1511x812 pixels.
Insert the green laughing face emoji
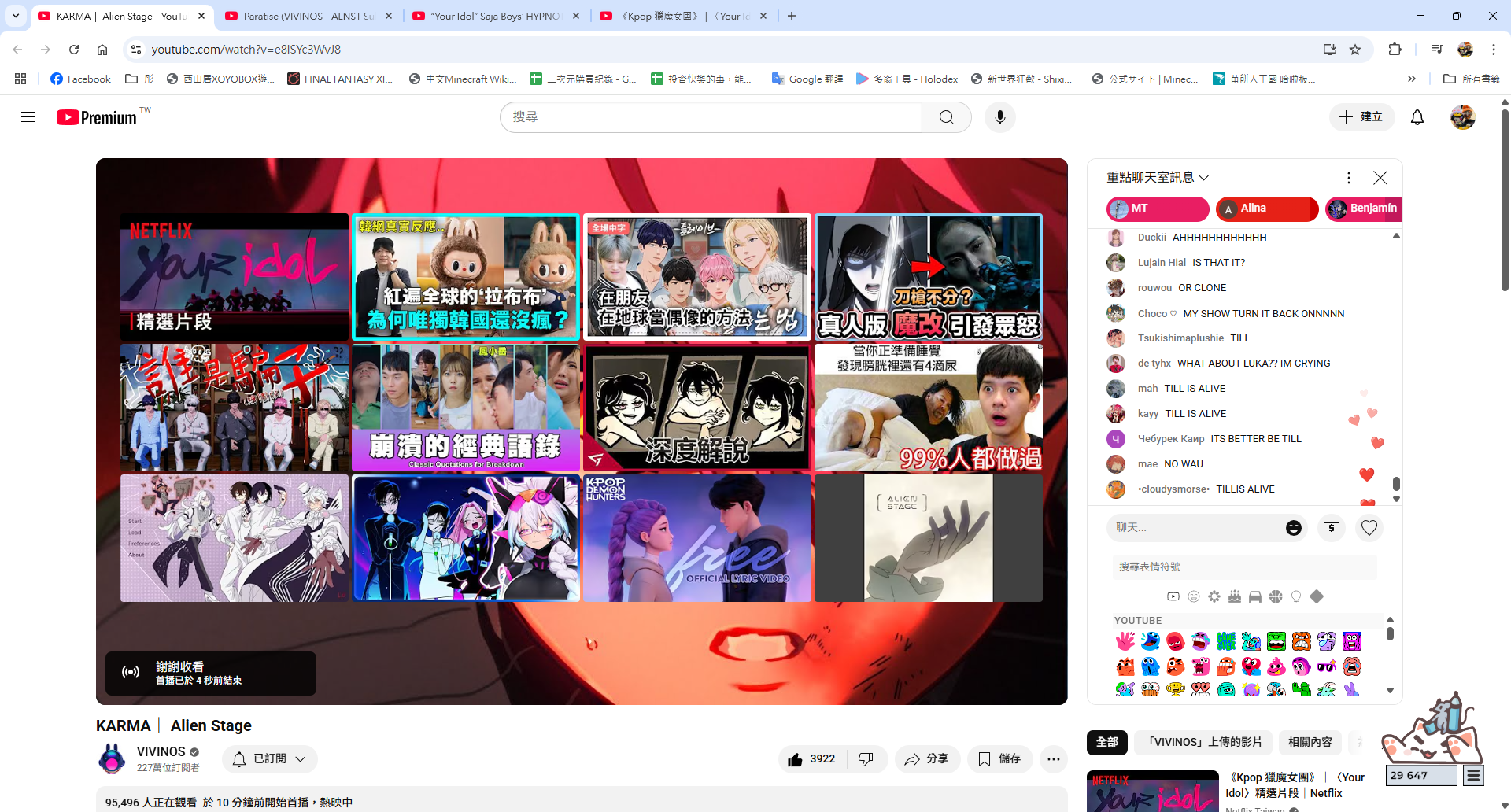coord(1276,641)
